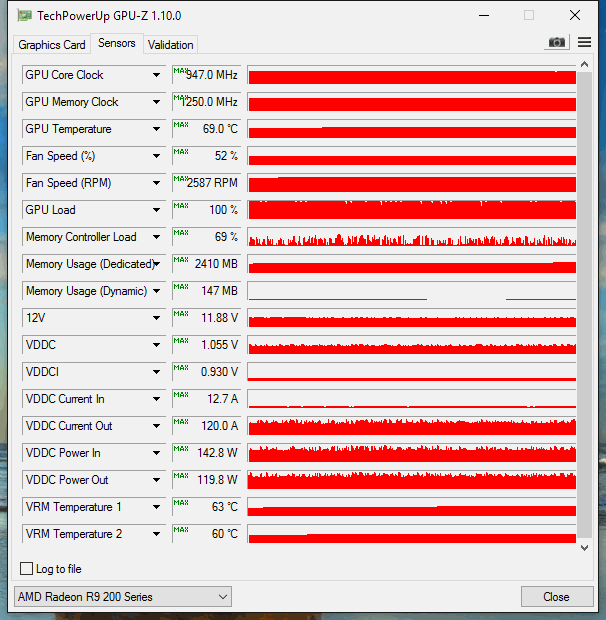Screen dimensions: 606x620
Task: Enable the Log to file checkbox
Action: click(x=26, y=569)
